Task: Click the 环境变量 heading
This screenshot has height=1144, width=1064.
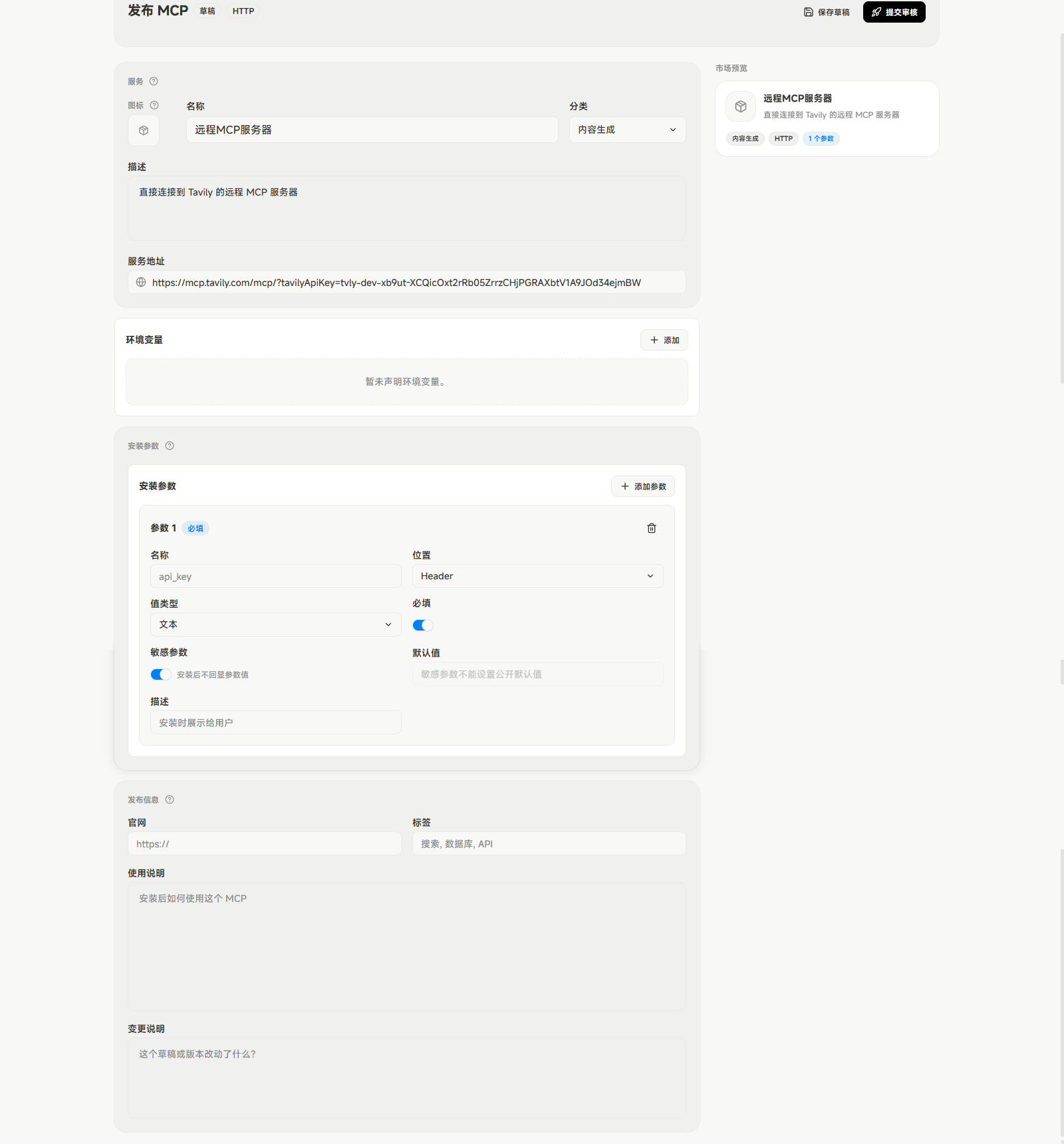Action: [144, 340]
